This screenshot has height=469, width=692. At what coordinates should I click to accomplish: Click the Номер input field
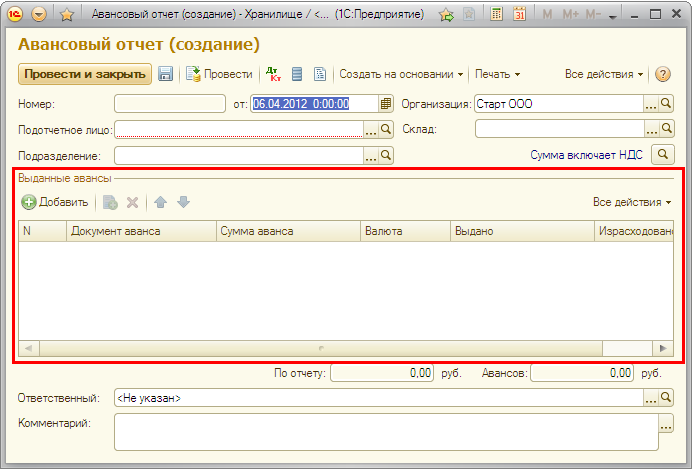170,104
